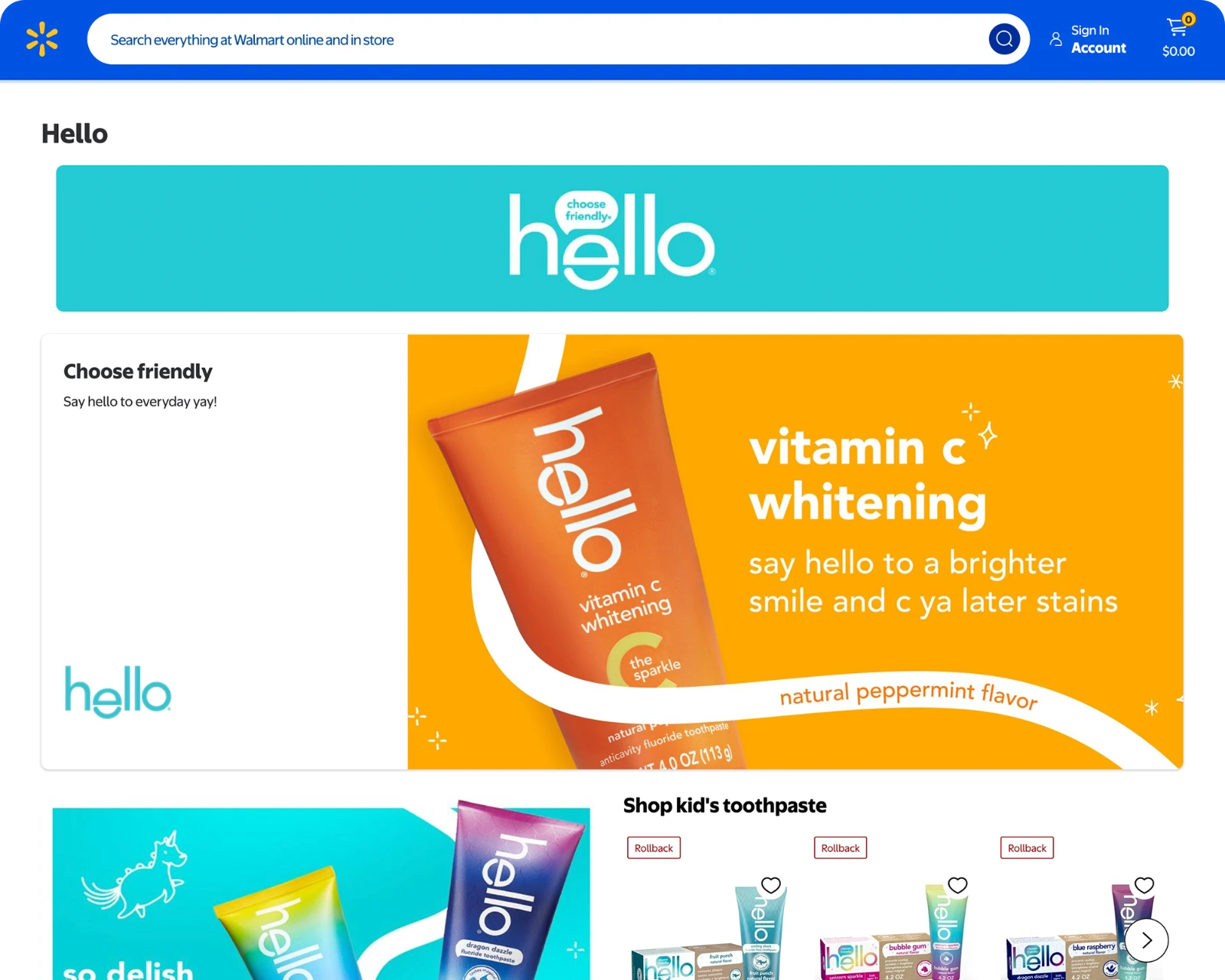
Task: Advance kid's toothpaste carousel with next arrow
Action: [1146, 940]
